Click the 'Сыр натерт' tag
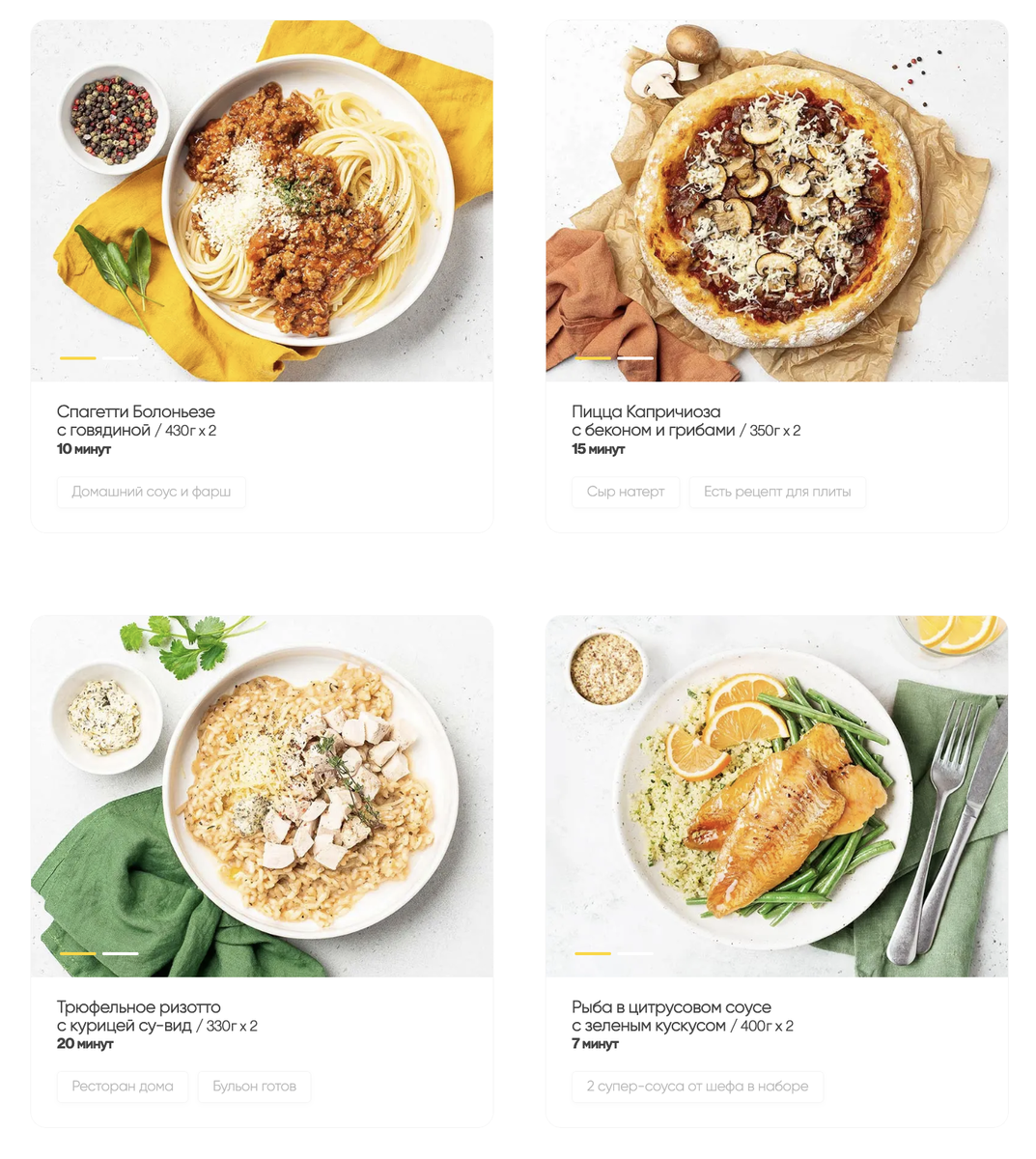The image size is (1036, 1159). pyautogui.click(x=626, y=492)
